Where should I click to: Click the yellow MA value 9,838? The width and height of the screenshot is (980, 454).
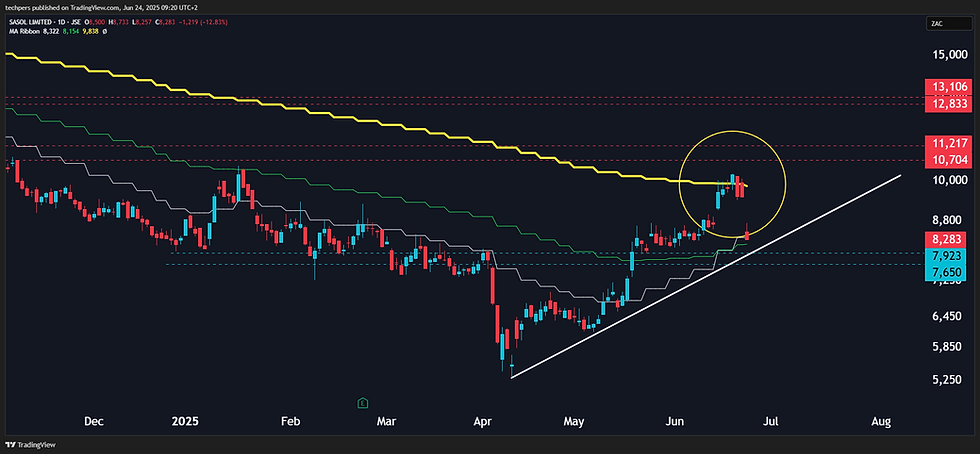[91, 31]
